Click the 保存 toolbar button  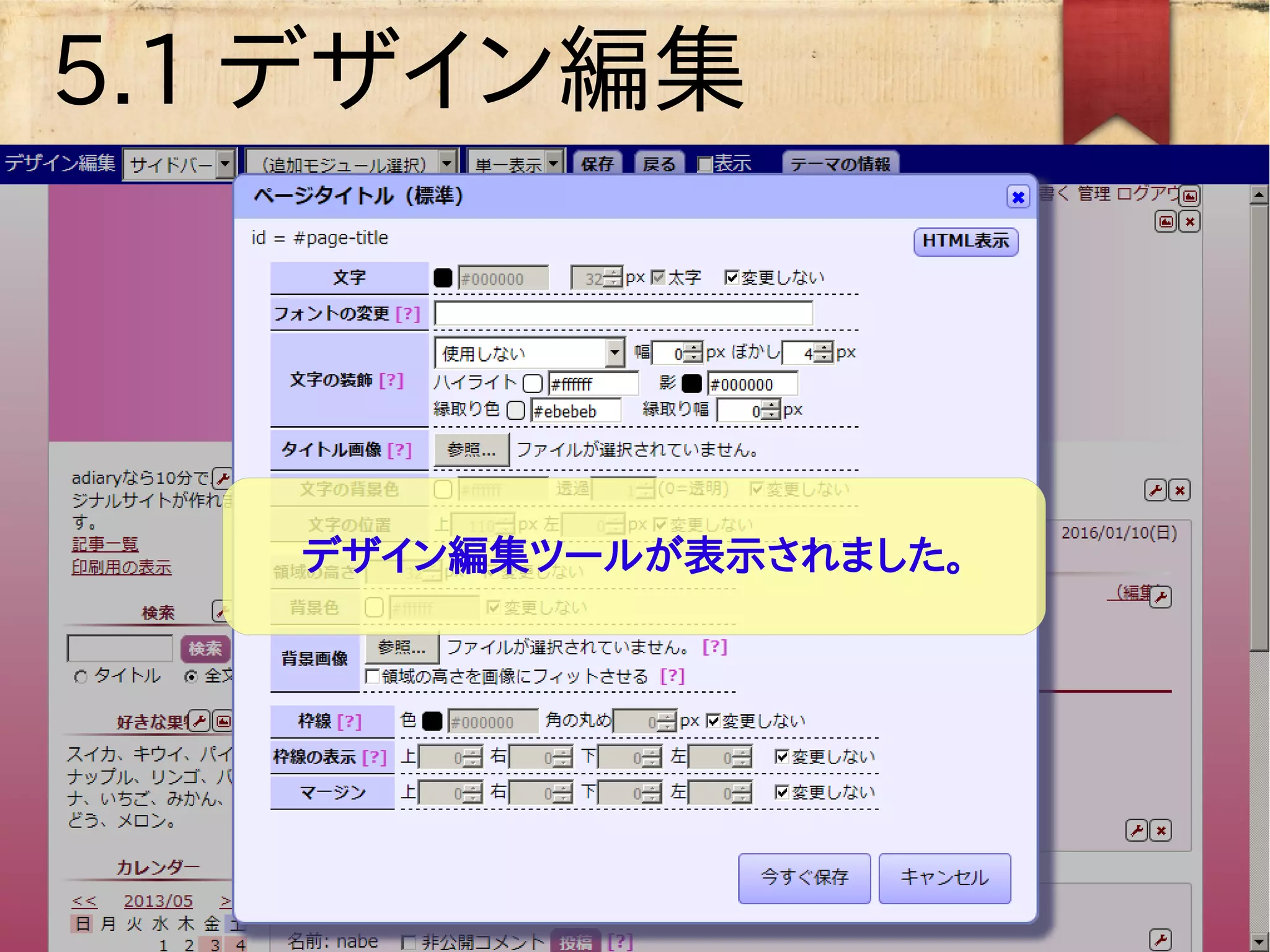coord(597,164)
